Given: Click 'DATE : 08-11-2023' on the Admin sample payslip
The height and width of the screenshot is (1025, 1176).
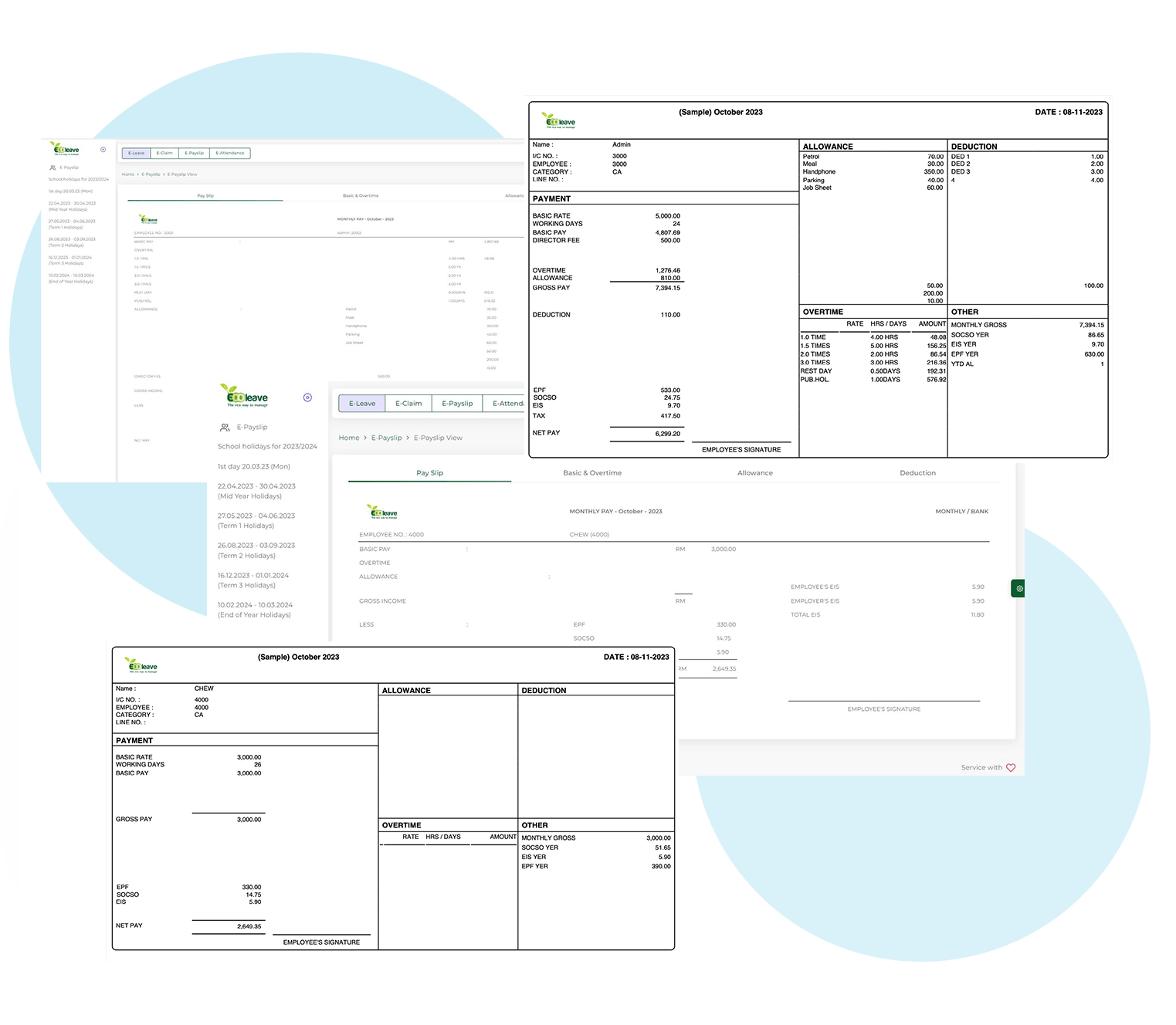Looking at the screenshot, I should coord(1069,112).
